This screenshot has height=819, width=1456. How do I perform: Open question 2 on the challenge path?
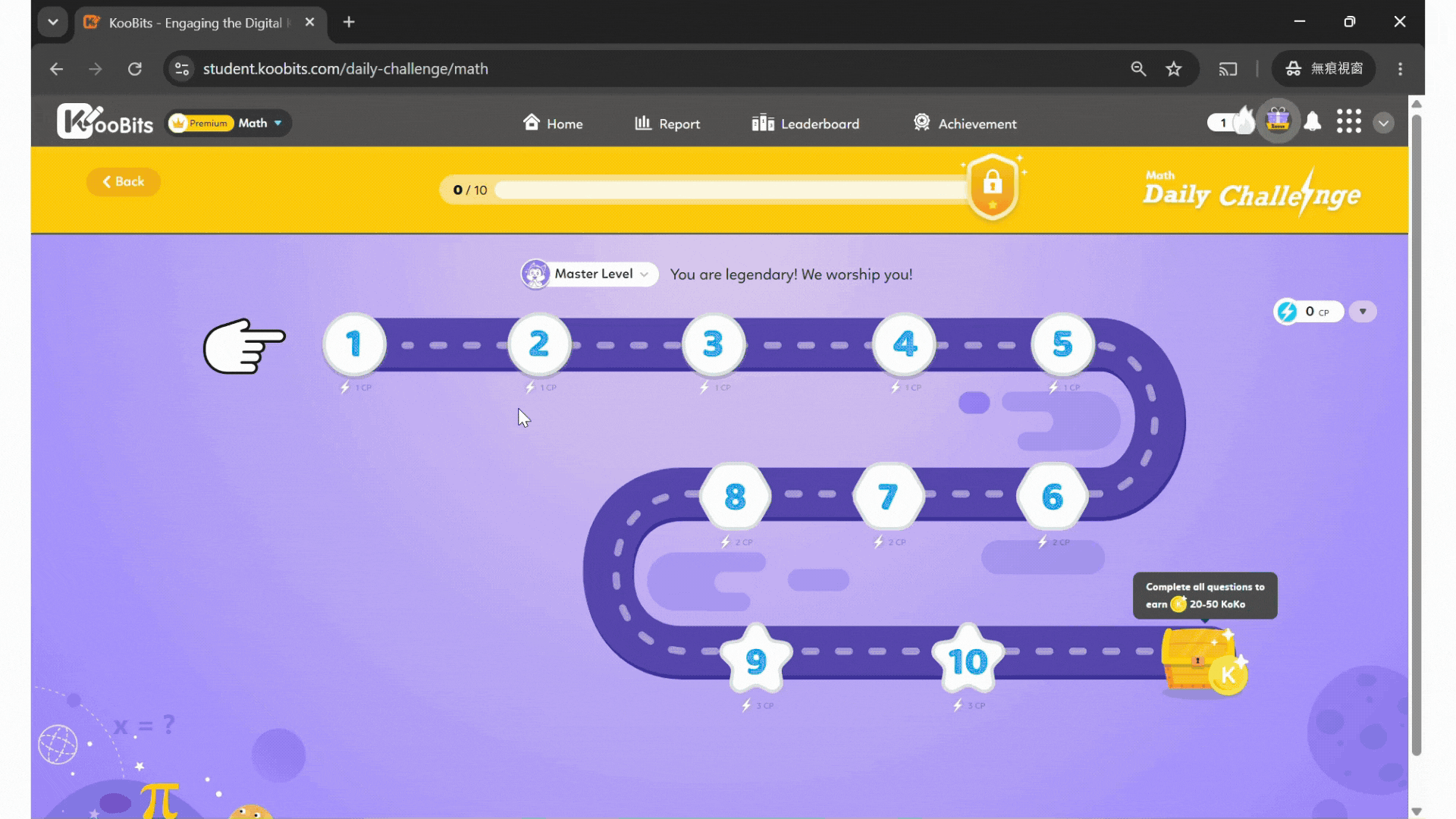coord(539,344)
